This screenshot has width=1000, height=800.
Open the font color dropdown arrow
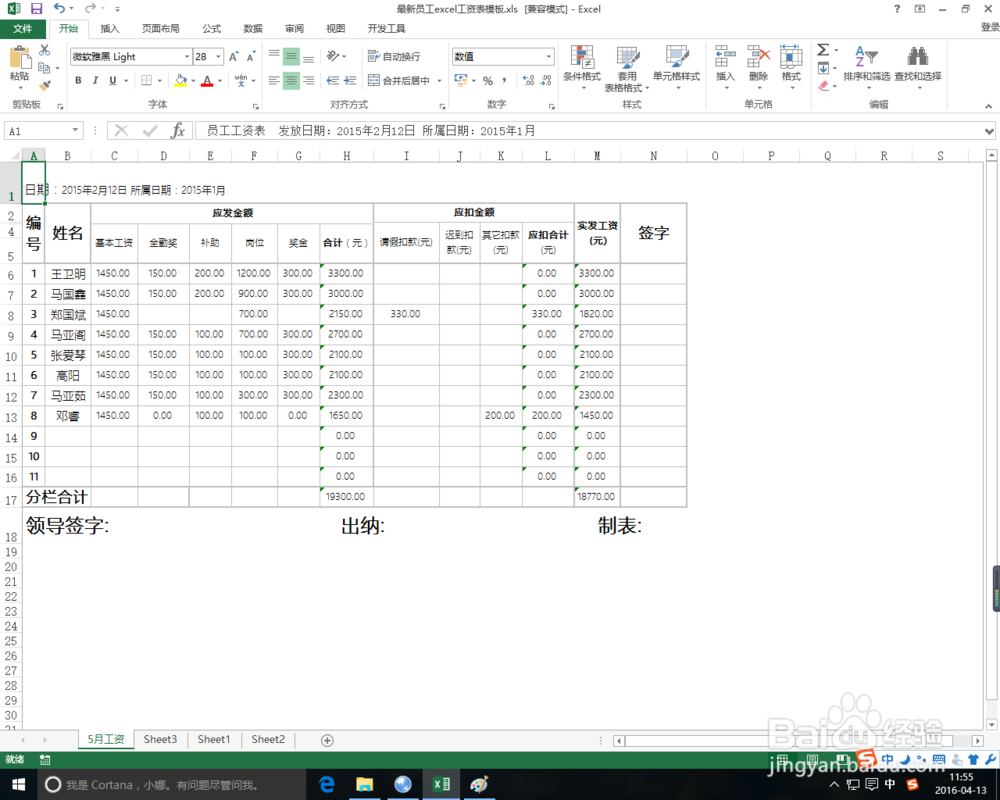point(220,80)
